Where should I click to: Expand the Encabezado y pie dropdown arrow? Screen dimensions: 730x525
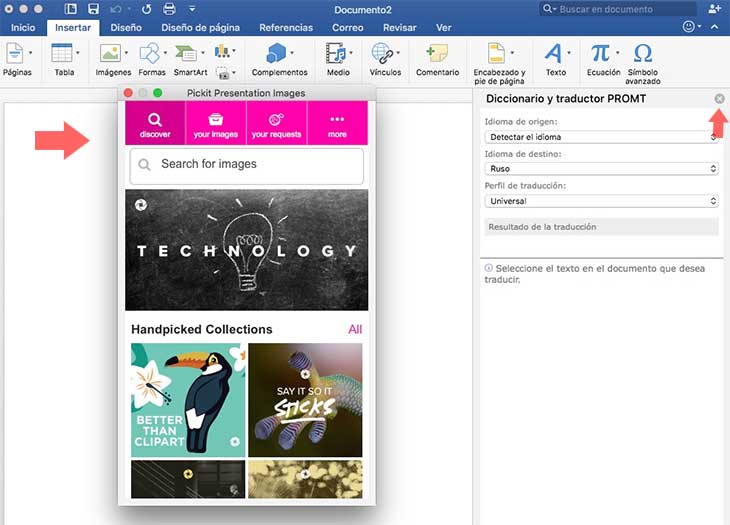click(512, 53)
